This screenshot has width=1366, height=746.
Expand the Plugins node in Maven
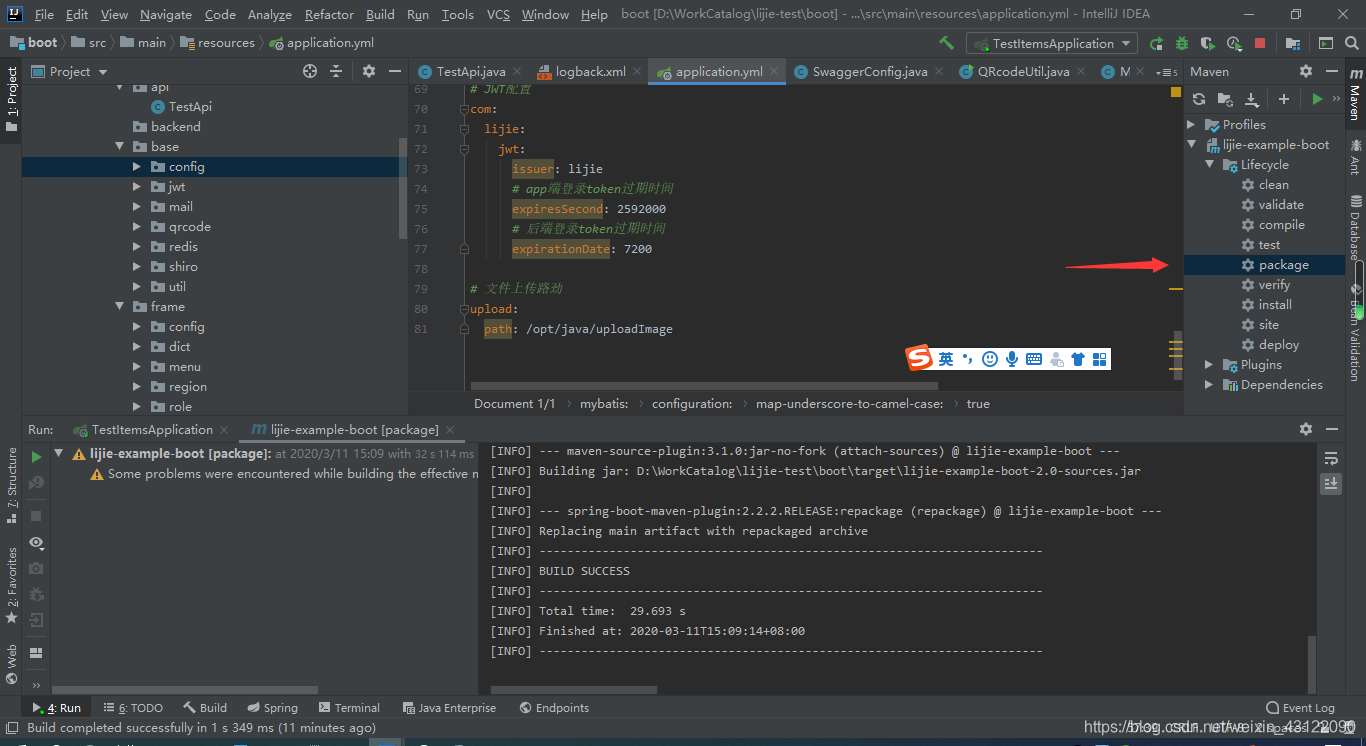(1210, 365)
